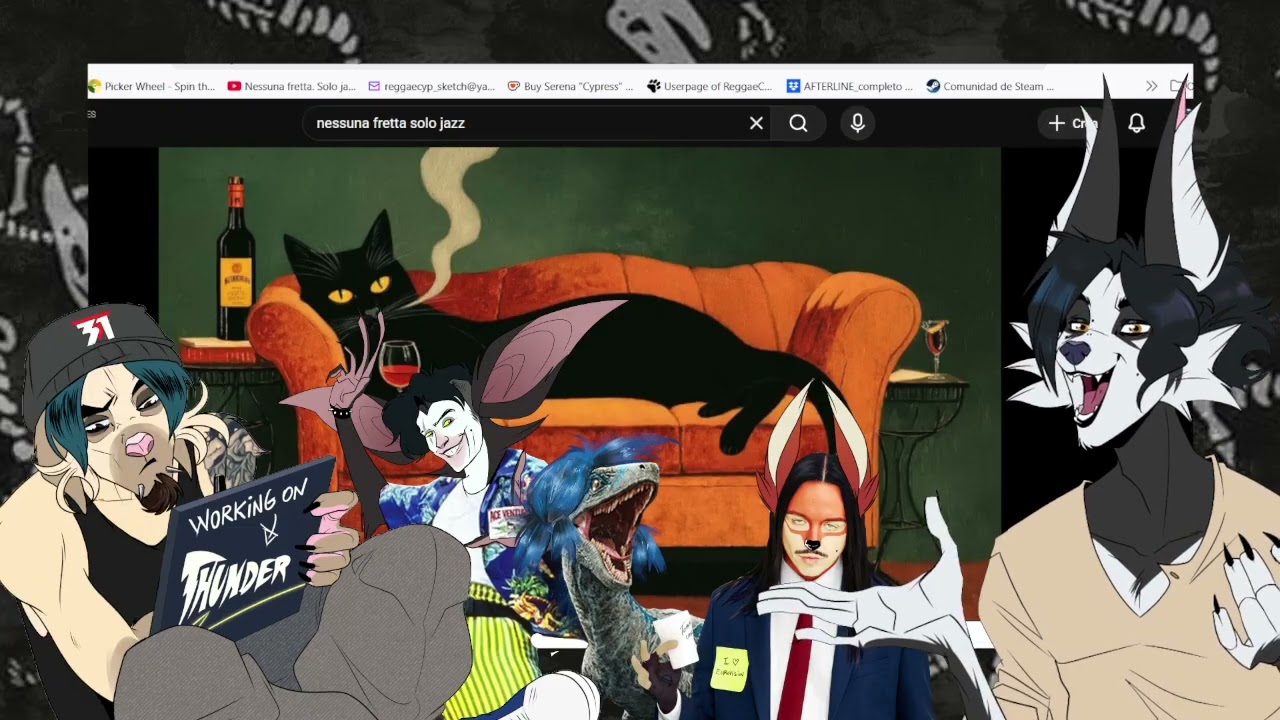Start voice search with the microphone
This screenshot has height=720, width=1280.
tap(857, 123)
